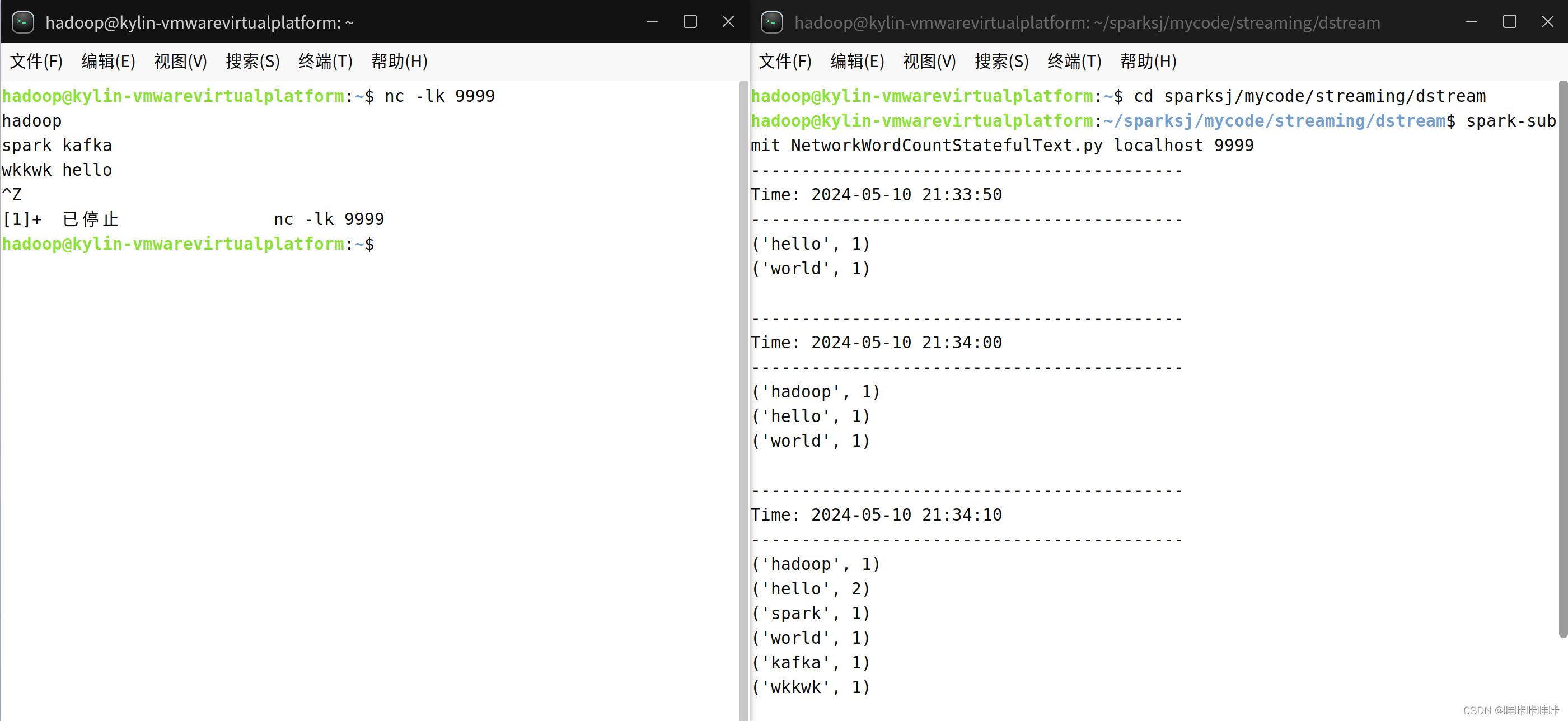Open 终端(T) menu in left terminal

325,61
